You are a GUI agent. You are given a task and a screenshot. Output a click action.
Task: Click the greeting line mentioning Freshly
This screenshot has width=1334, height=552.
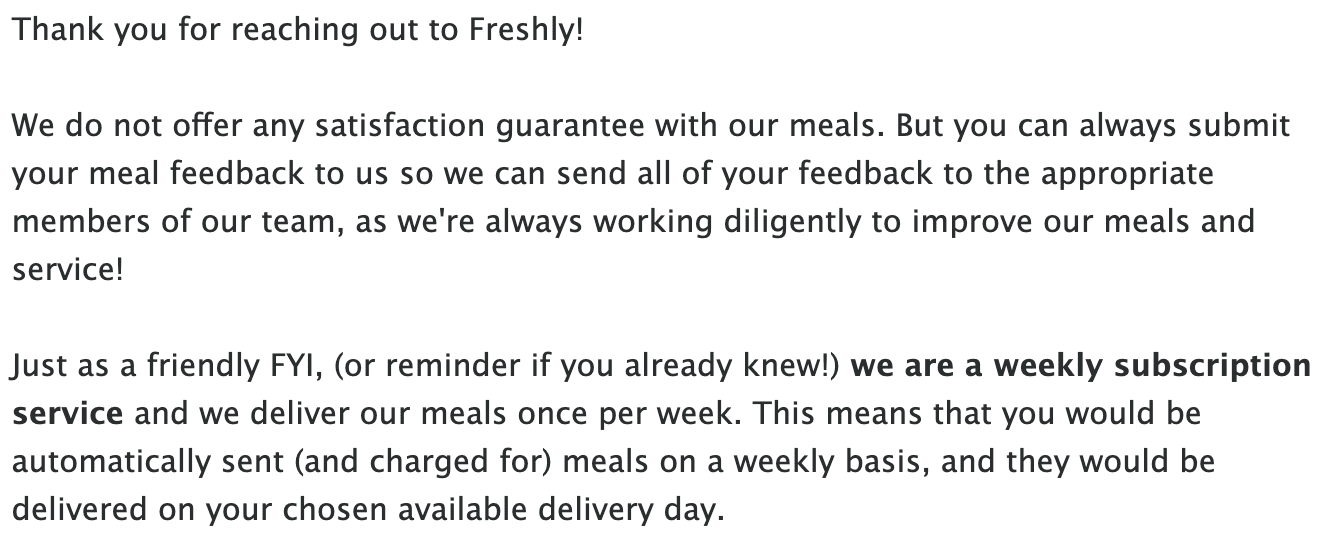coord(297,31)
